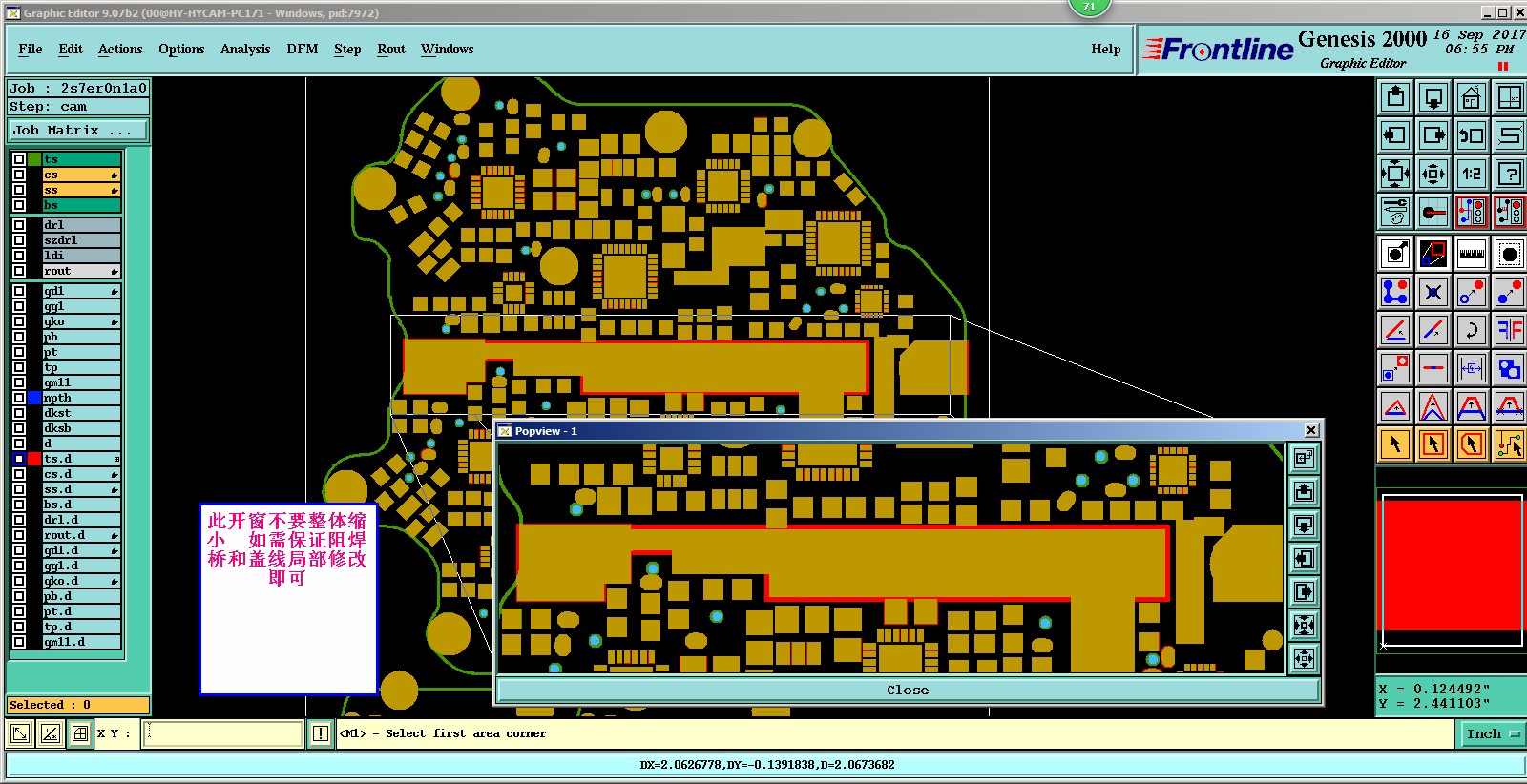Click the top icon in Popview side toolbar

(1304, 459)
